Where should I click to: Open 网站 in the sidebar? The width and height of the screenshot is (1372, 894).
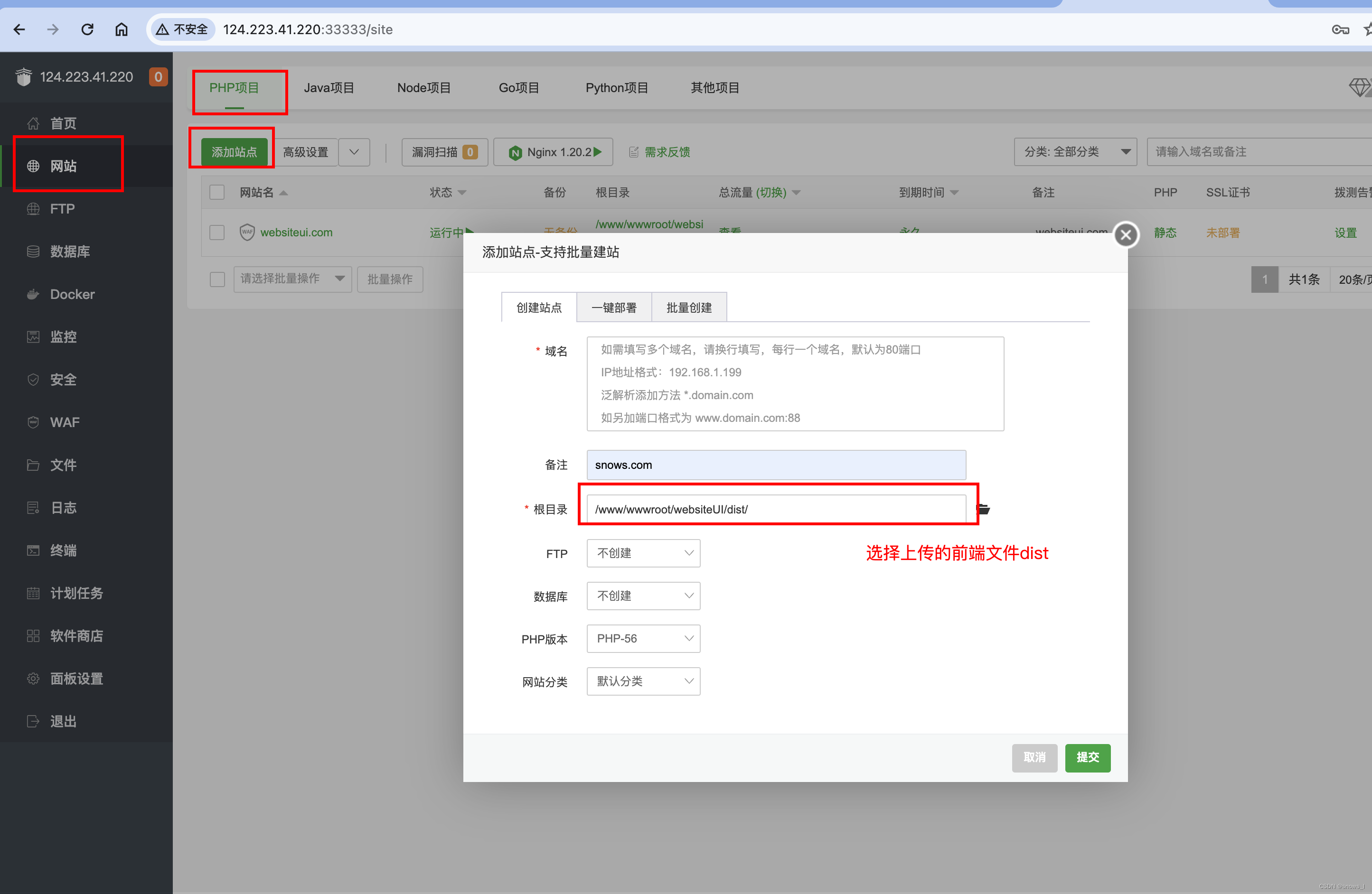64,166
